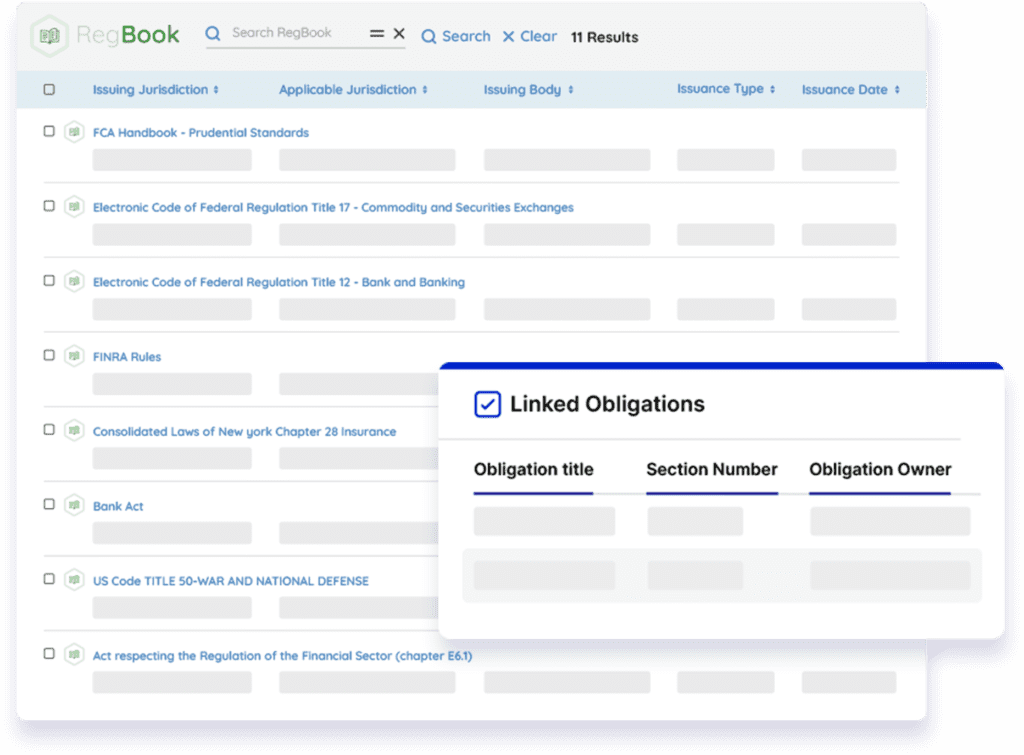Sort by Issuing Jurisdiction column
Viewport: 1024px width, 755px height.
155,89
